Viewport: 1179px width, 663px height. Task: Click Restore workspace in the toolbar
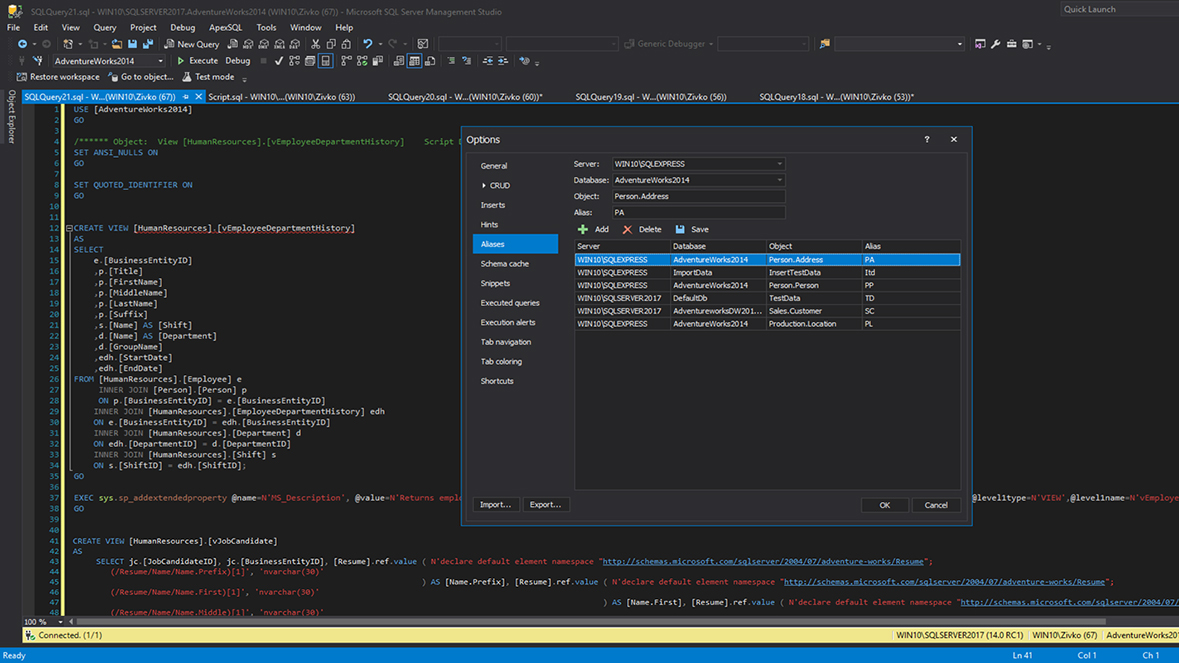[58, 77]
